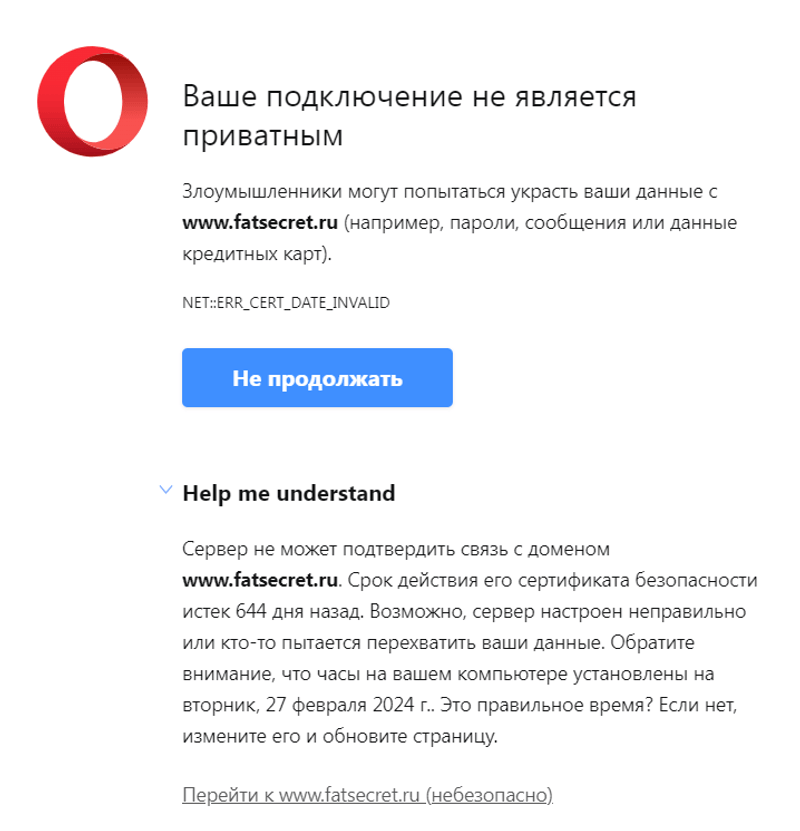
Task: Click the "Help me understand" label
Action: click(x=288, y=493)
